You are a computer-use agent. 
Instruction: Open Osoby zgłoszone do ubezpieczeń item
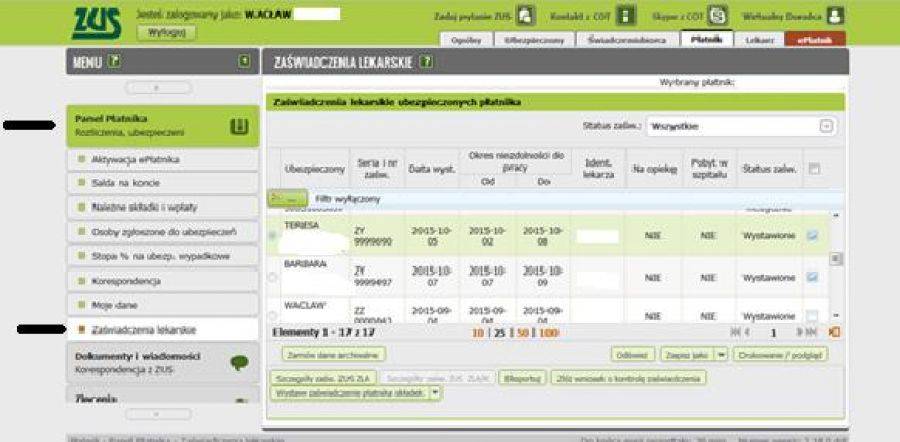[x=162, y=232]
